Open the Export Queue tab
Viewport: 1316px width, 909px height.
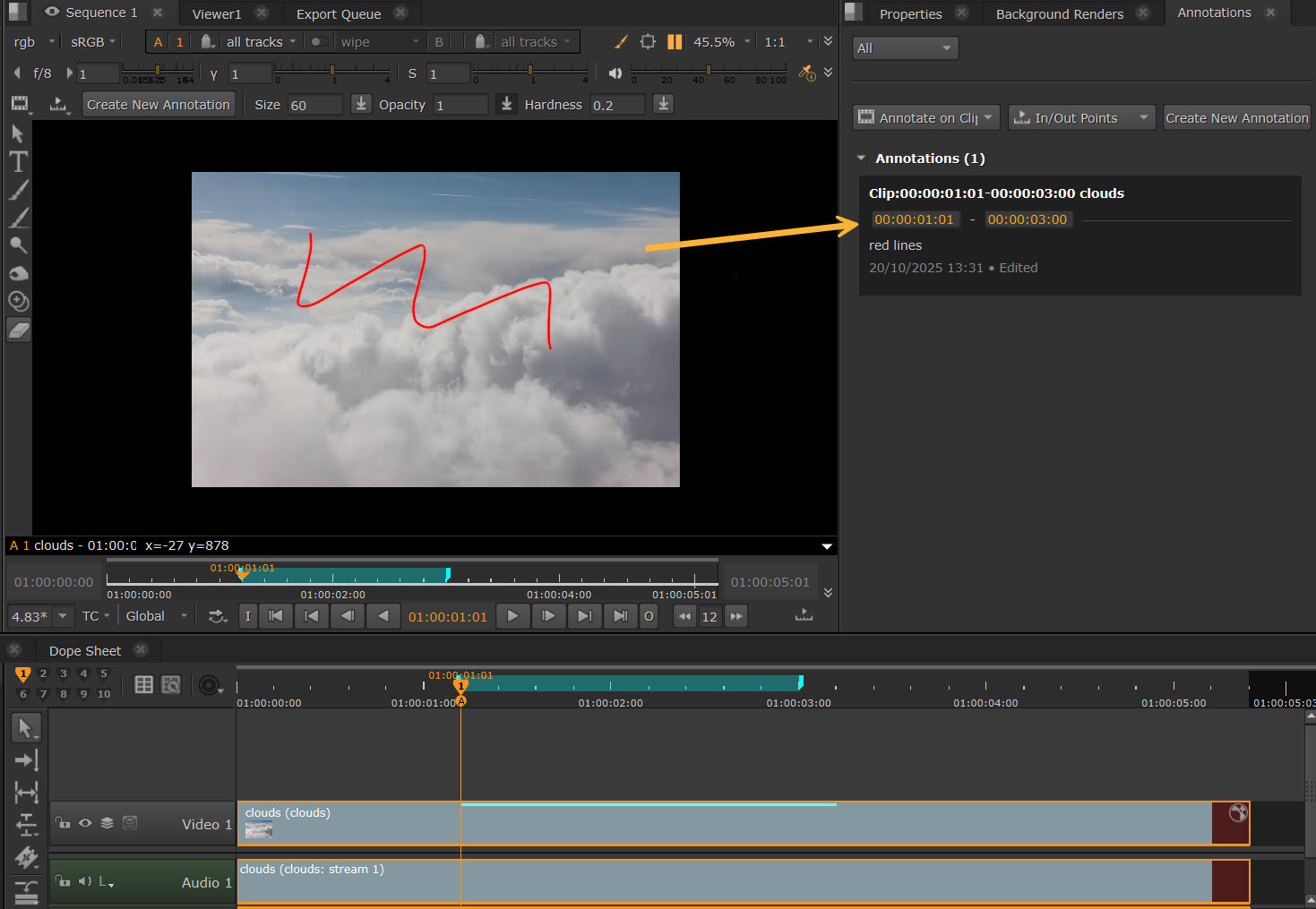[x=338, y=13]
